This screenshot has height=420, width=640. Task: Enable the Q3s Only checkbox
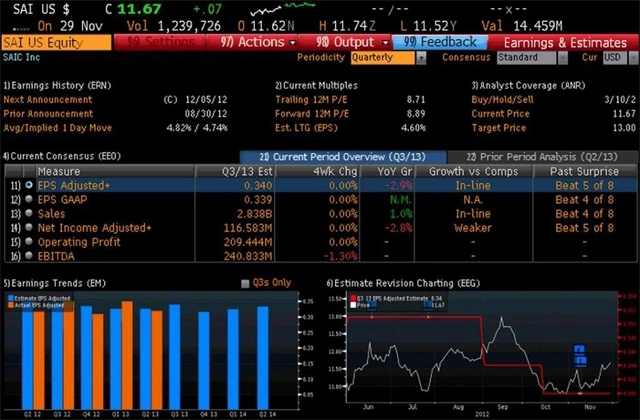247,283
